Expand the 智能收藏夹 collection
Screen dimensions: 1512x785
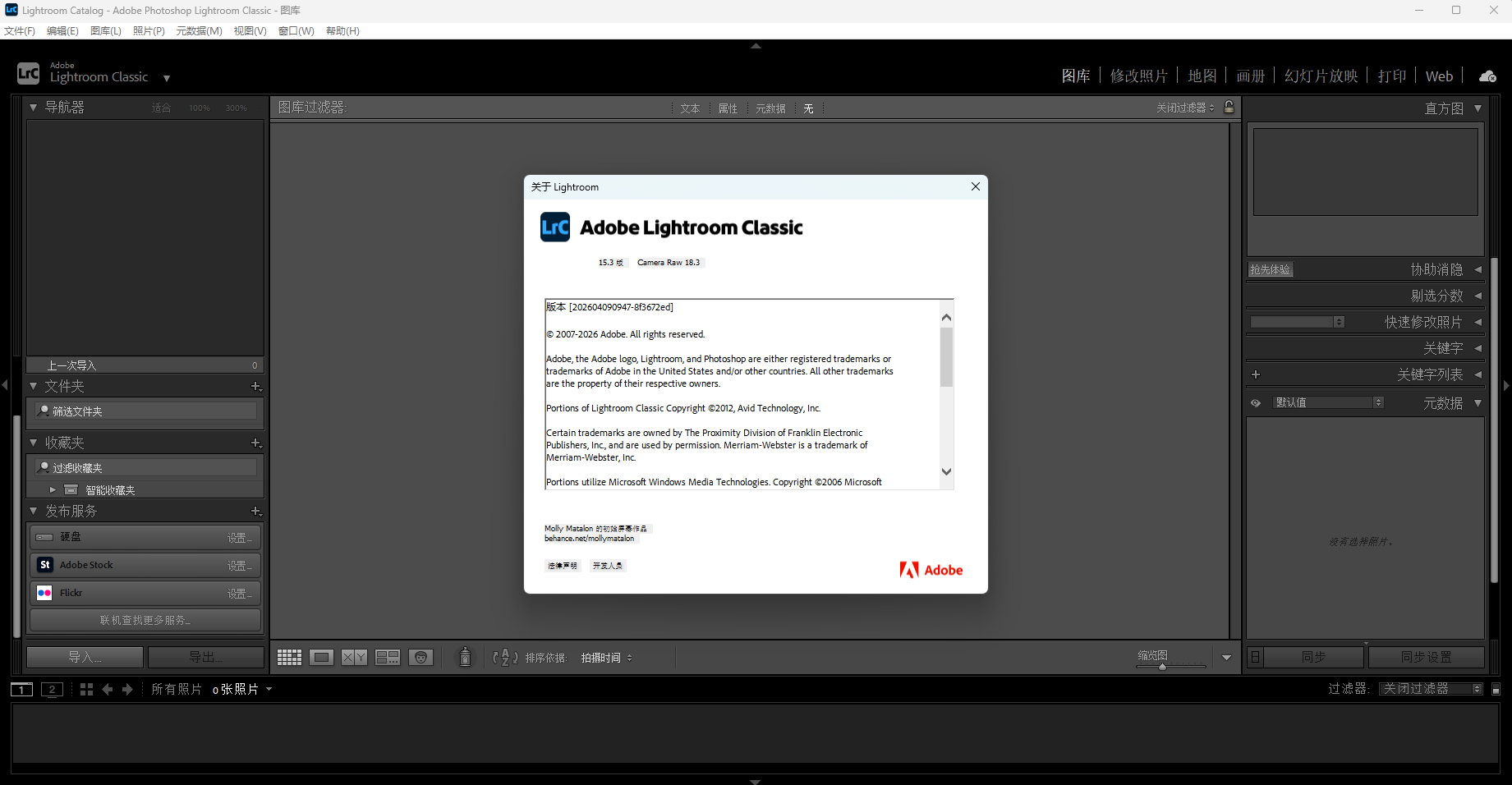(53, 489)
